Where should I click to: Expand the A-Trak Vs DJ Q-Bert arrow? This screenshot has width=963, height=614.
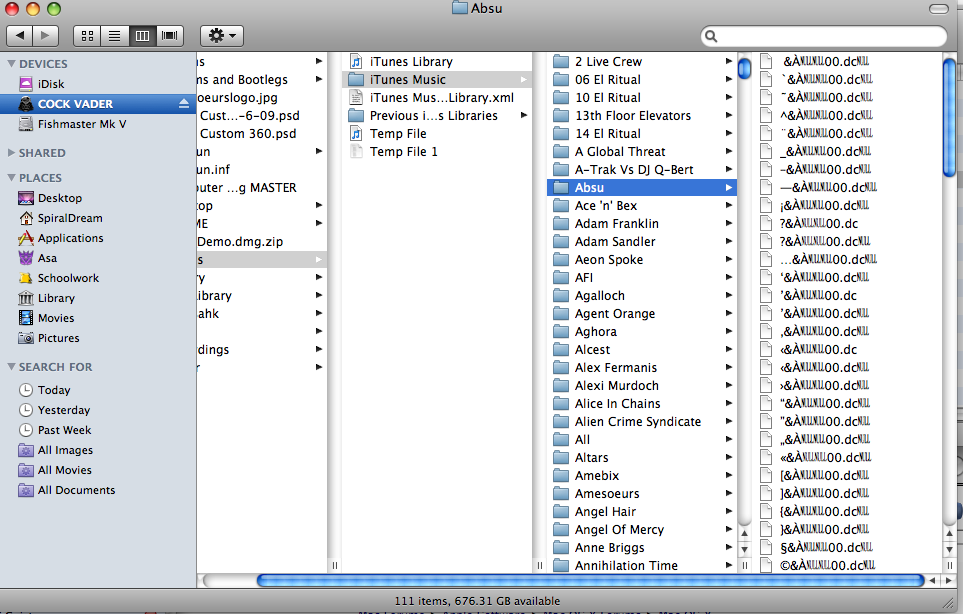click(728, 169)
